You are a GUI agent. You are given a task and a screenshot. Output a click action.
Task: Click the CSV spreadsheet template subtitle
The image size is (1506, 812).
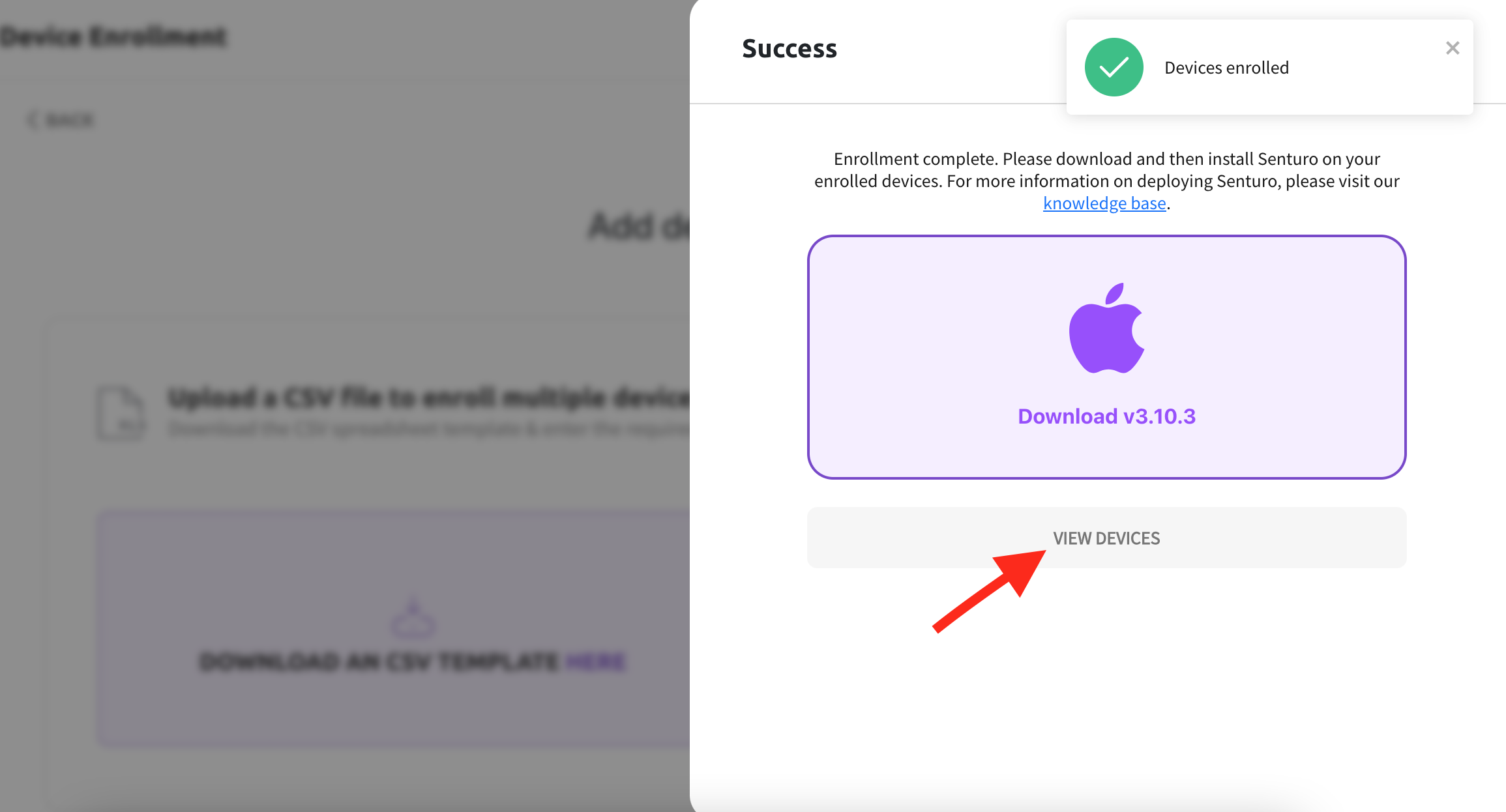click(428, 429)
